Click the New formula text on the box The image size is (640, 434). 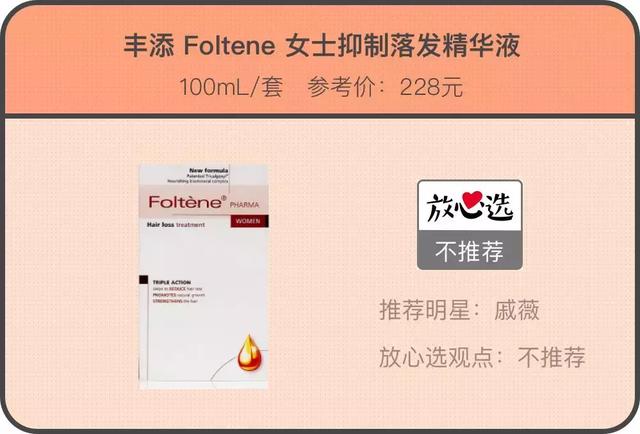point(209,170)
